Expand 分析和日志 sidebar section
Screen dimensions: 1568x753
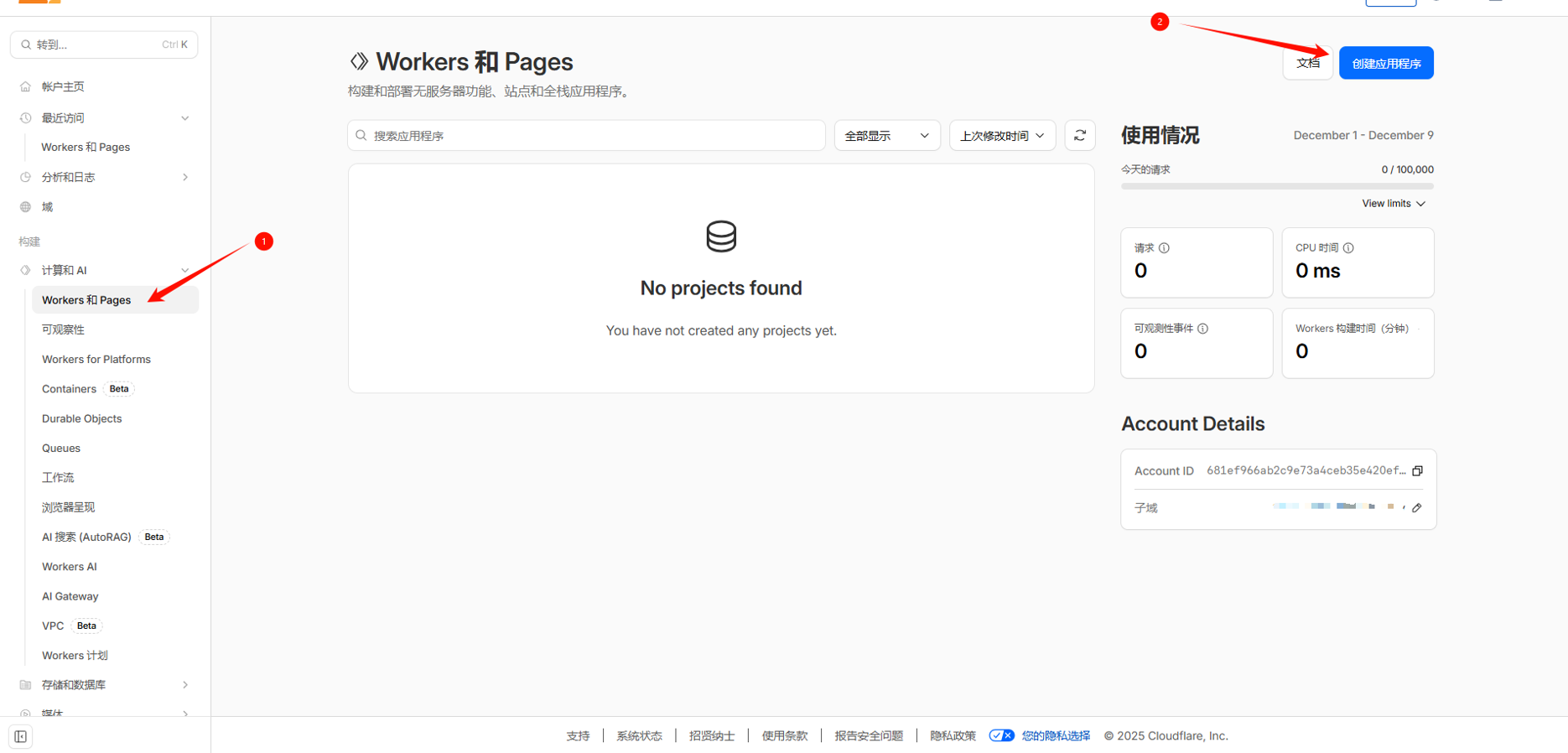click(x=185, y=177)
